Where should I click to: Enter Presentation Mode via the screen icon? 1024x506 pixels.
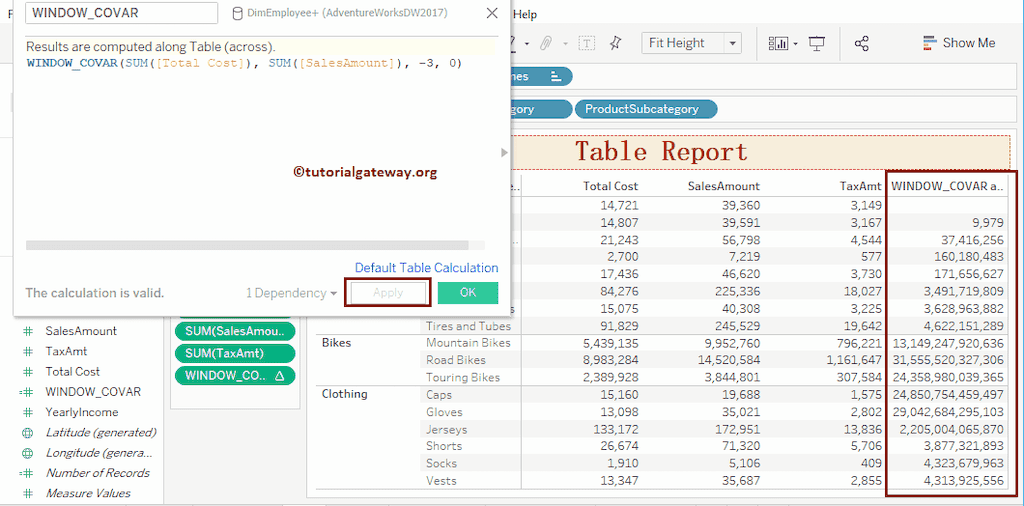[x=817, y=43]
